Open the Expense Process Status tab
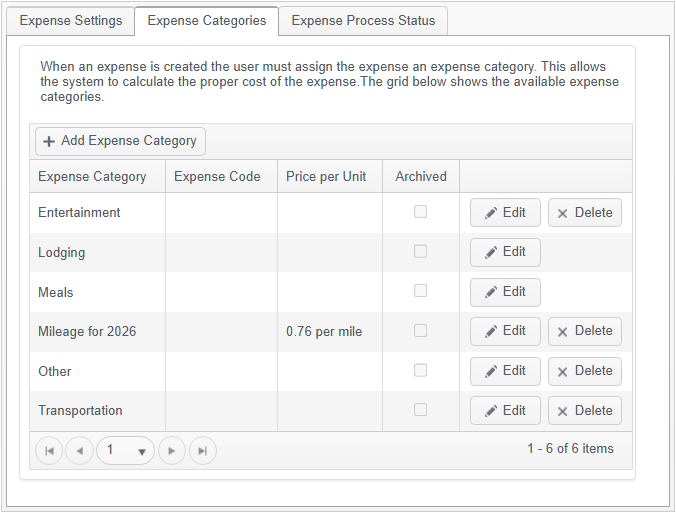 [363, 21]
